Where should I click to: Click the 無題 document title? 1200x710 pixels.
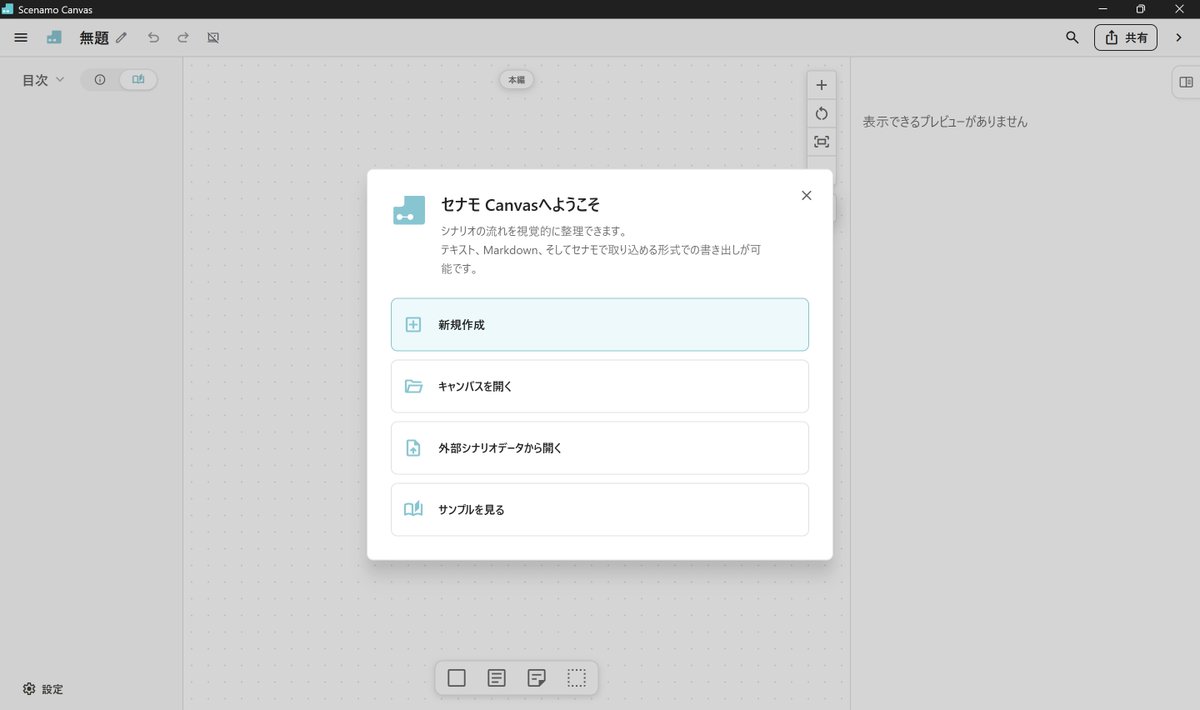click(x=94, y=37)
